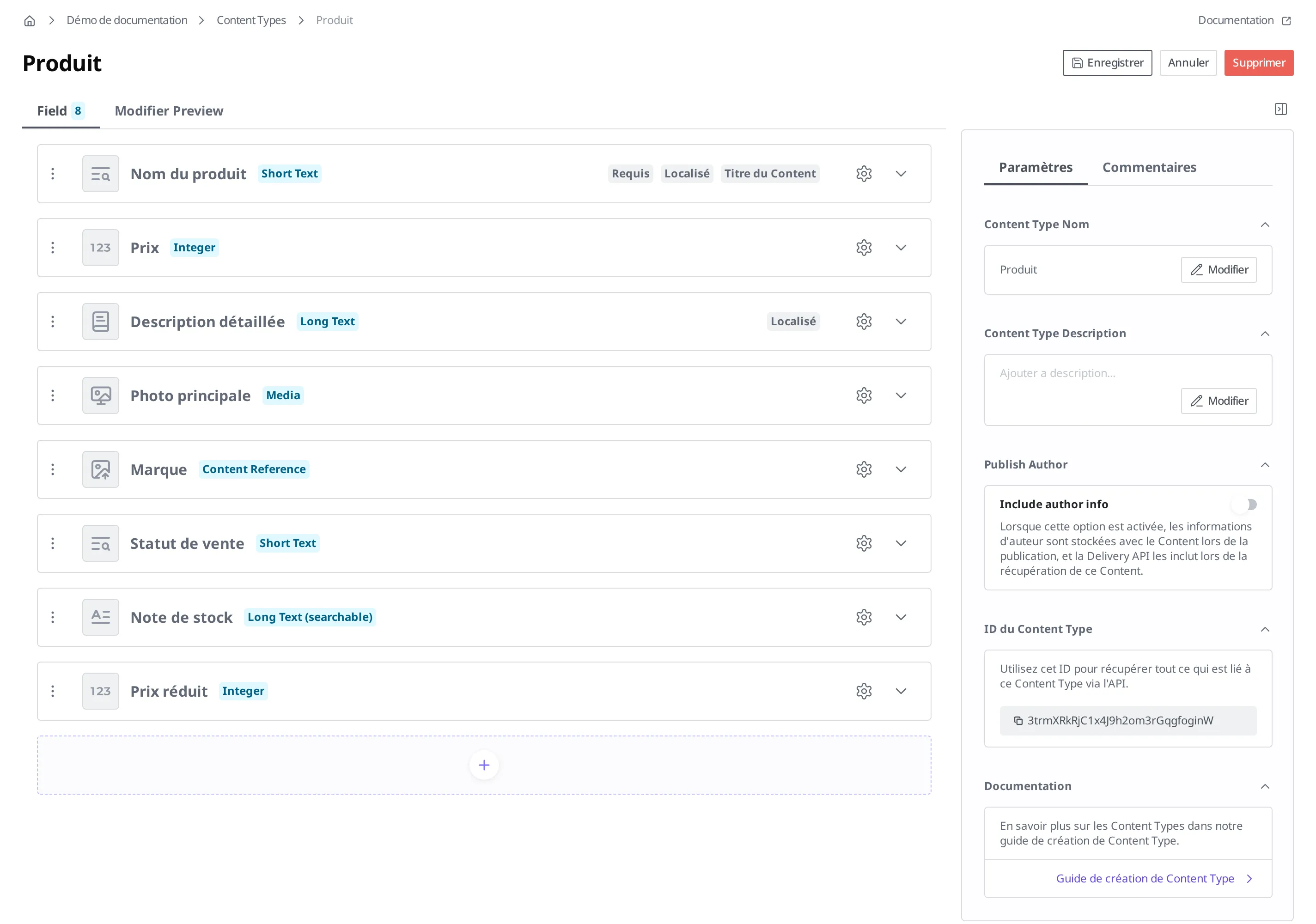Open the drag menu dots for Prix réduit
This screenshot has width=1316, height=924.
point(53,691)
